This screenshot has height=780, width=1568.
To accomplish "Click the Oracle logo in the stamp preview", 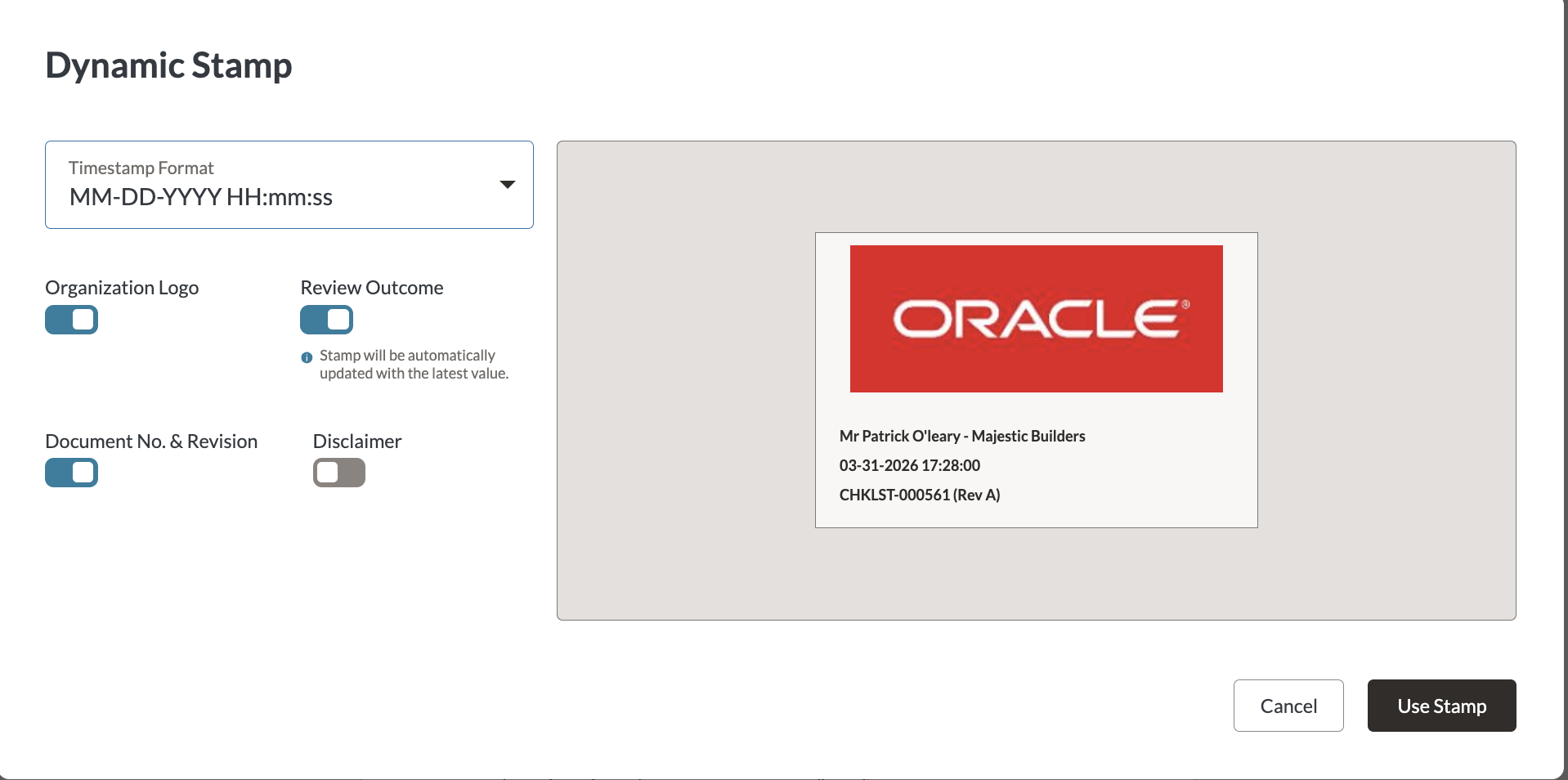I will tap(1036, 319).
